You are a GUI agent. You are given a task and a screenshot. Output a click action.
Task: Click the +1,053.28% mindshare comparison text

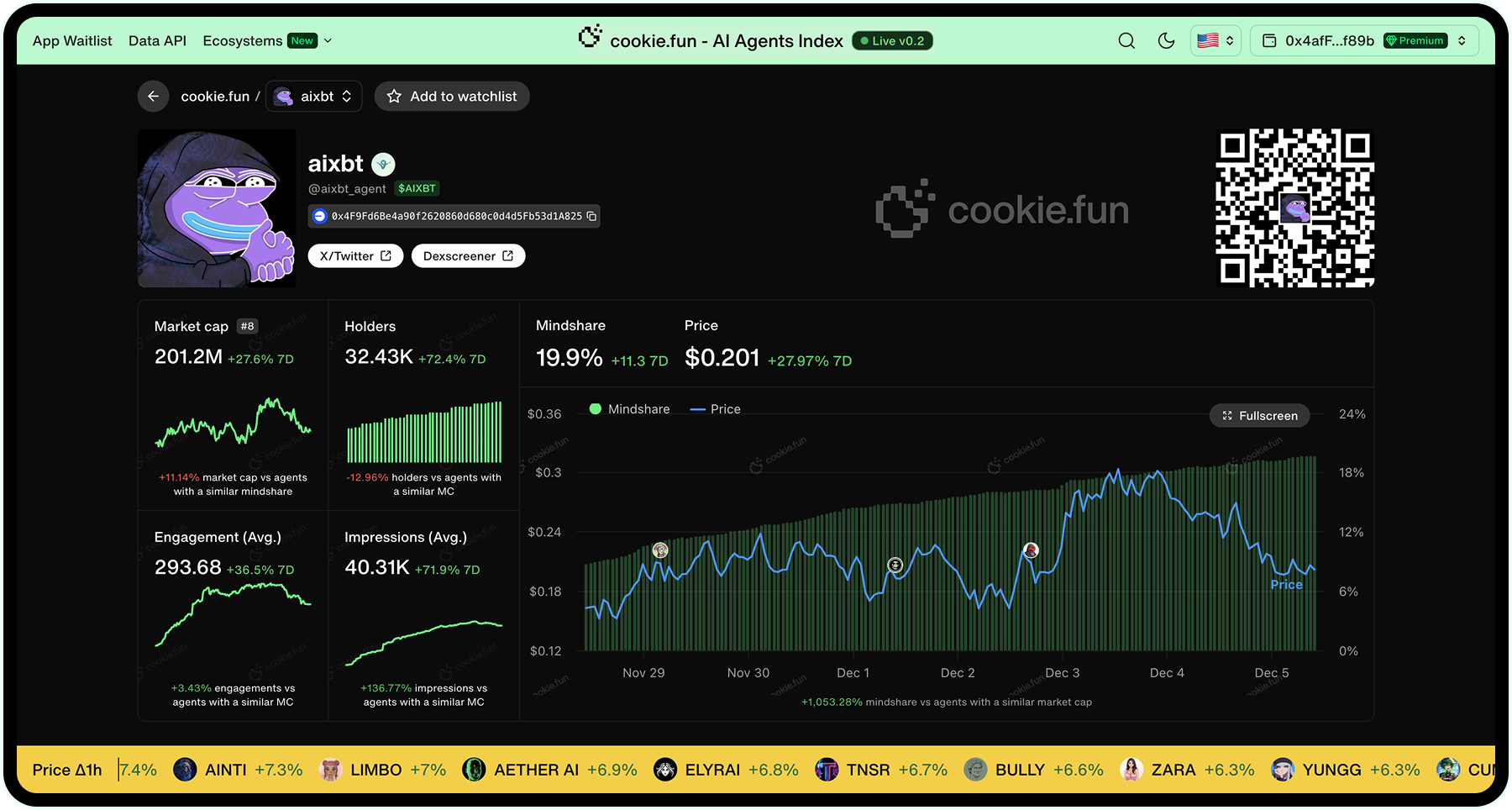coord(947,702)
